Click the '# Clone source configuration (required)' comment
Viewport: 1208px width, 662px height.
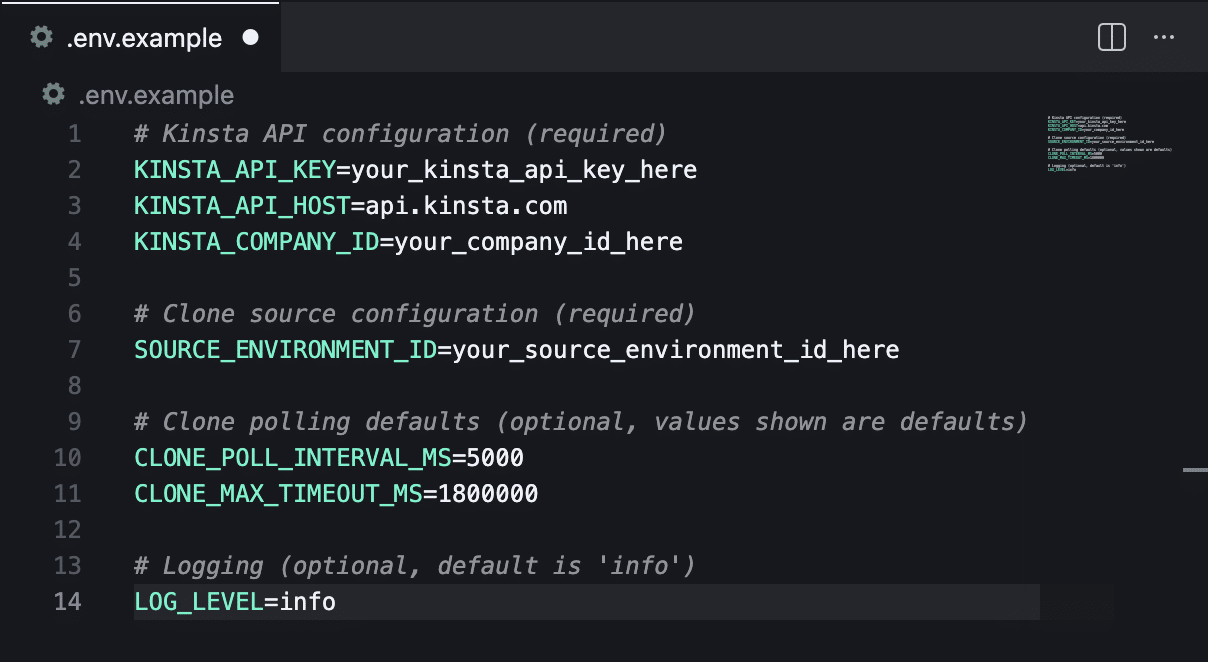(415, 314)
